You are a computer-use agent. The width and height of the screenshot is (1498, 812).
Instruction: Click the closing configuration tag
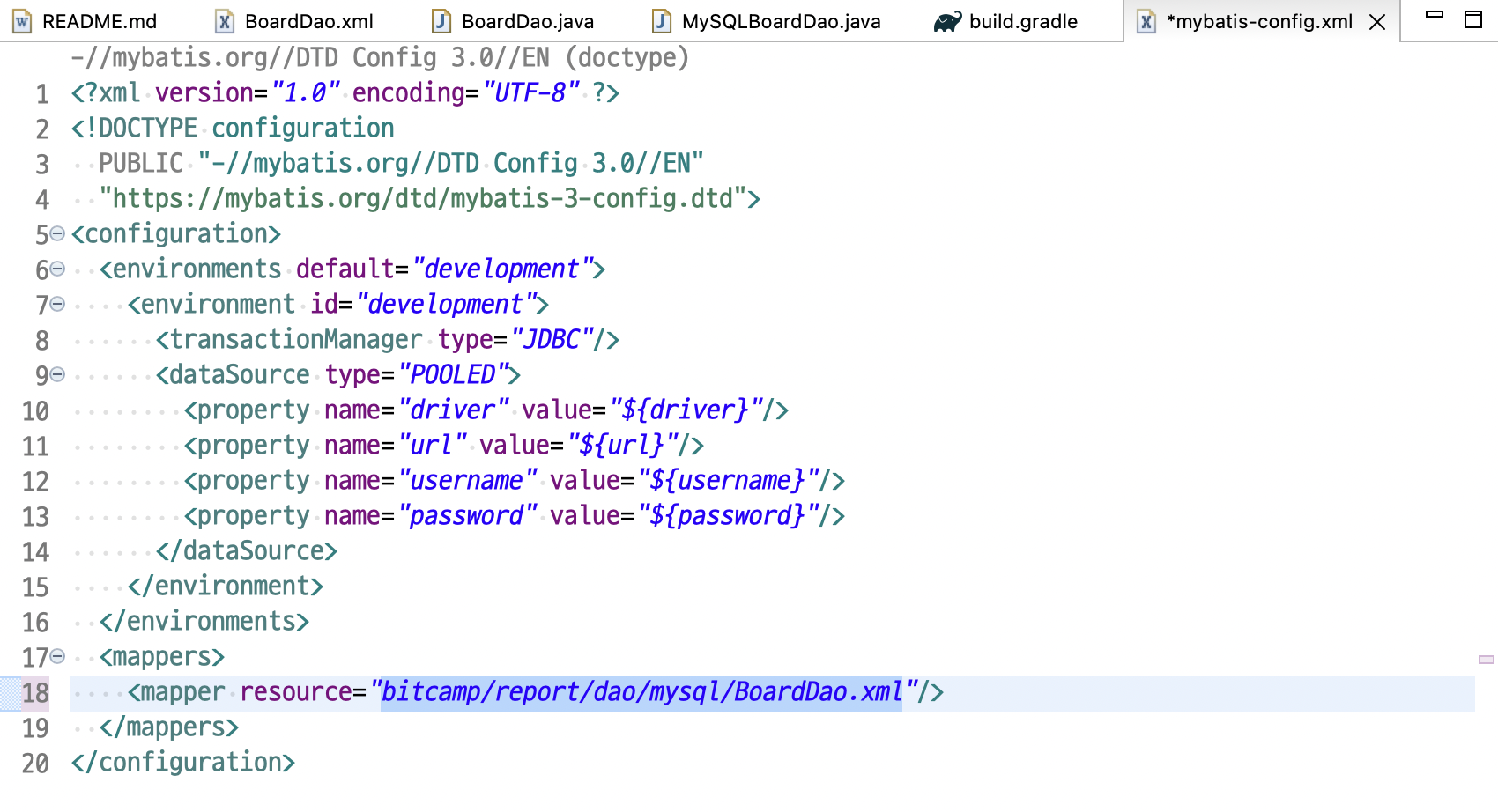(183, 762)
